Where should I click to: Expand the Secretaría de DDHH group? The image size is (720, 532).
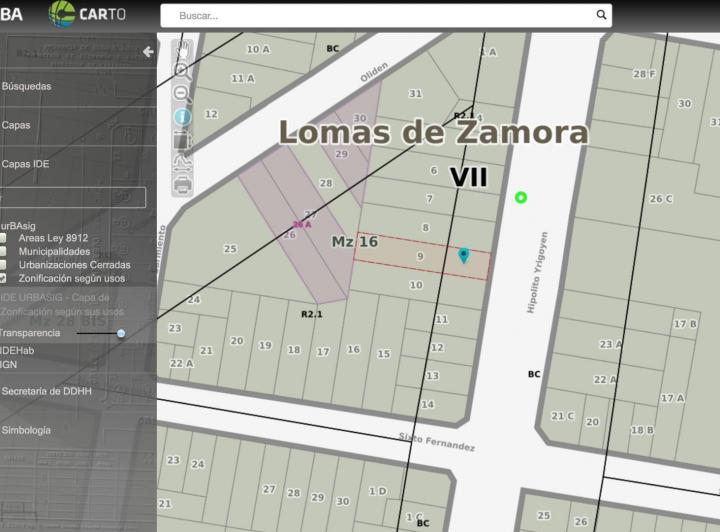pyautogui.click(x=46, y=391)
